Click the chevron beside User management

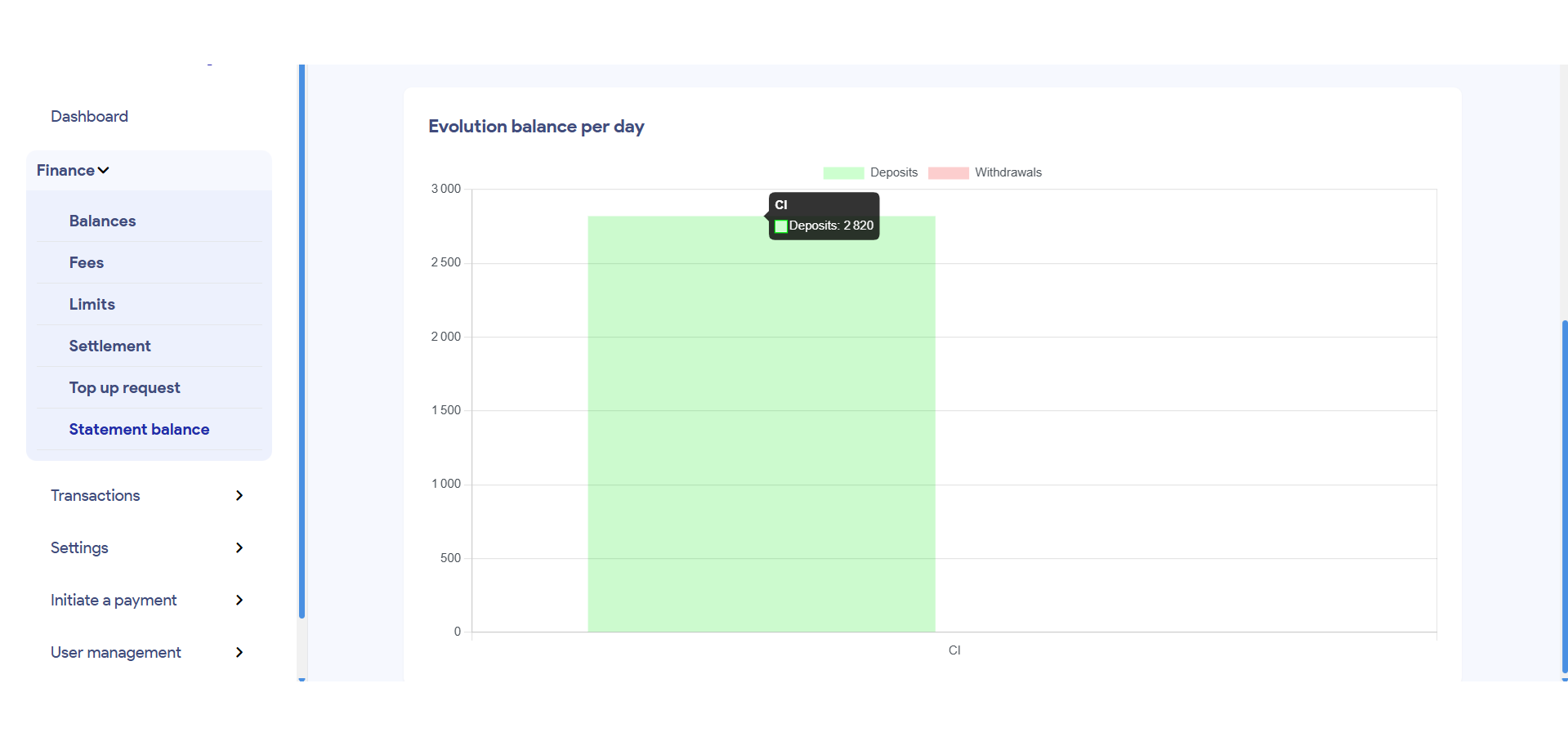tap(239, 652)
